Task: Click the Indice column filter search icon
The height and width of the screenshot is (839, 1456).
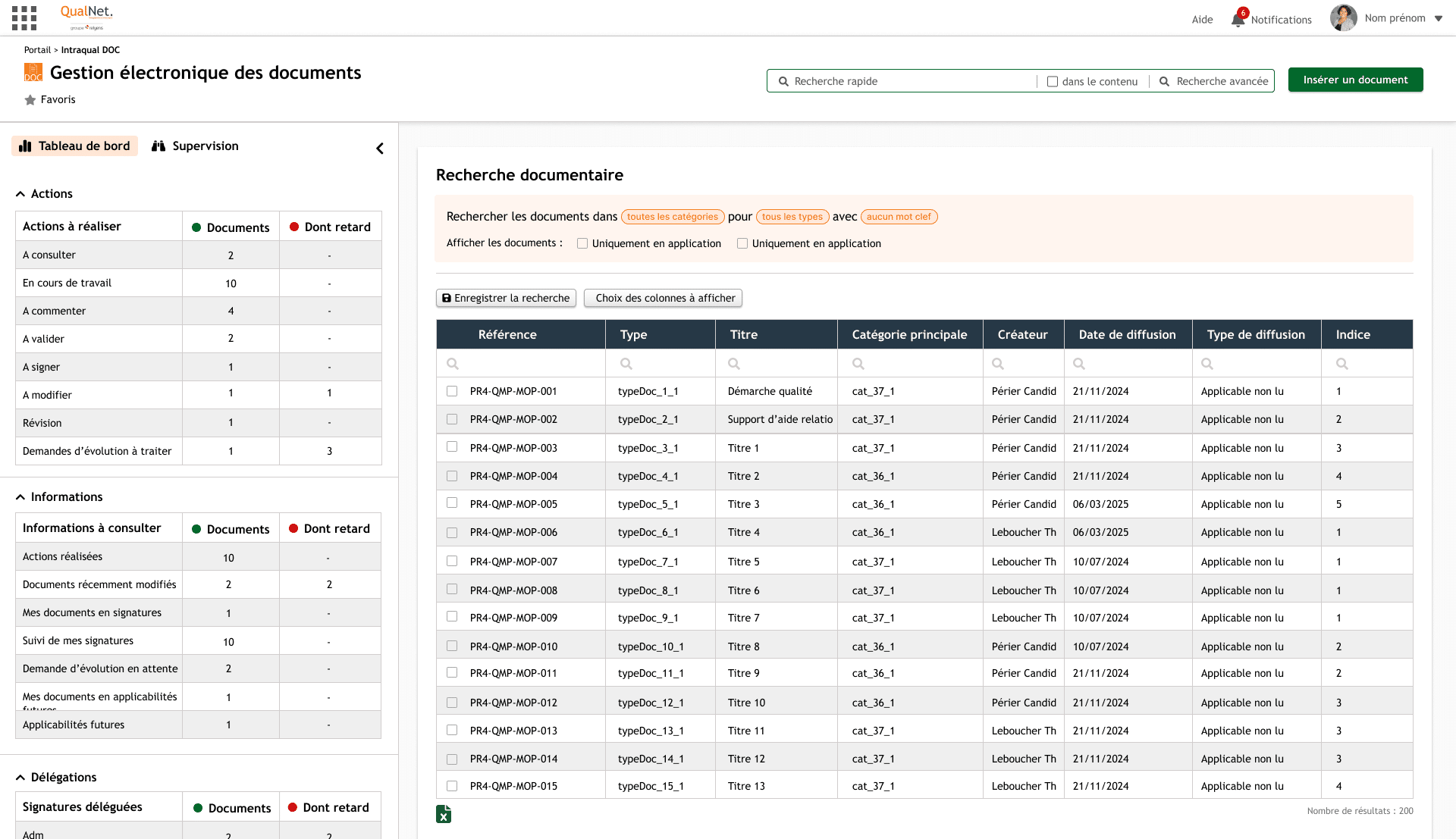Action: pyautogui.click(x=1342, y=364)
